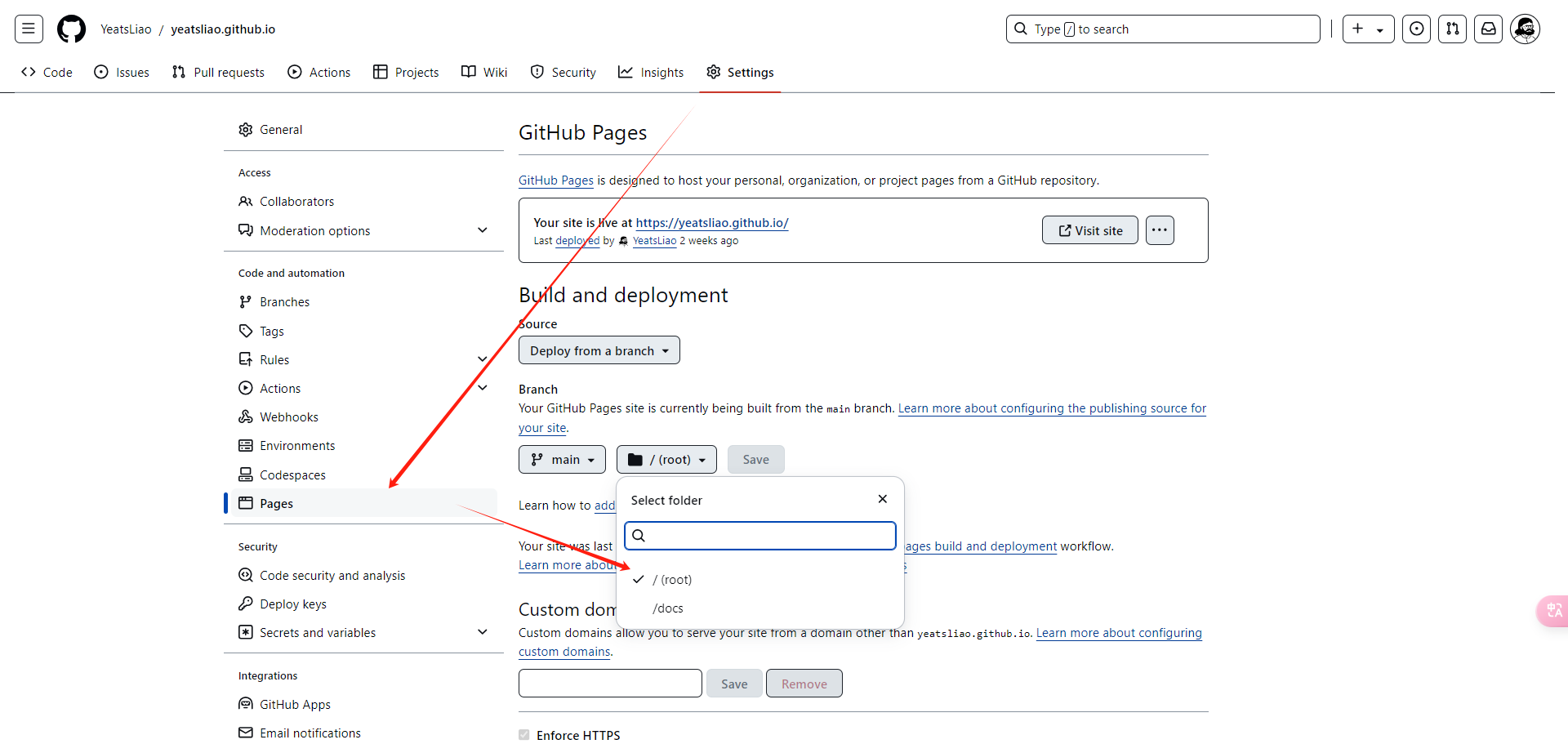Click the Visit site button

pos(1090,230)
